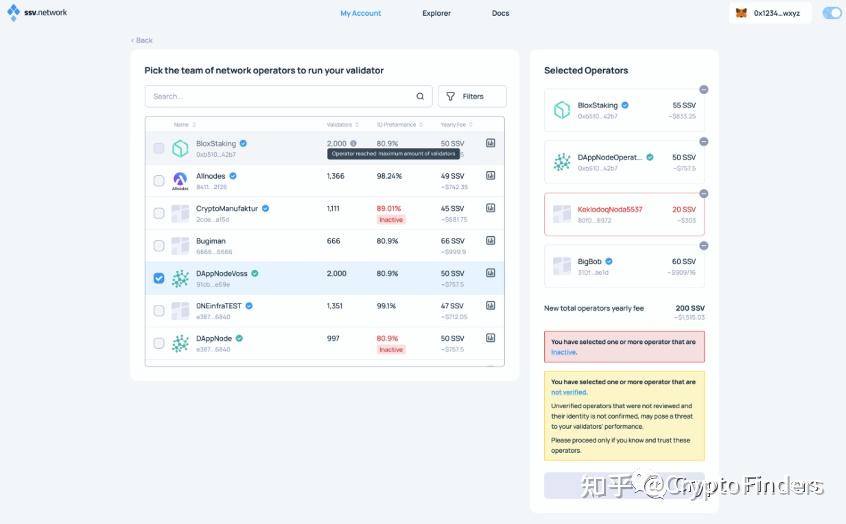Screen dimensions: 846x524
Task: Uncheck the DAppNodeVoss operator checkbox
Action: point(159,278)
